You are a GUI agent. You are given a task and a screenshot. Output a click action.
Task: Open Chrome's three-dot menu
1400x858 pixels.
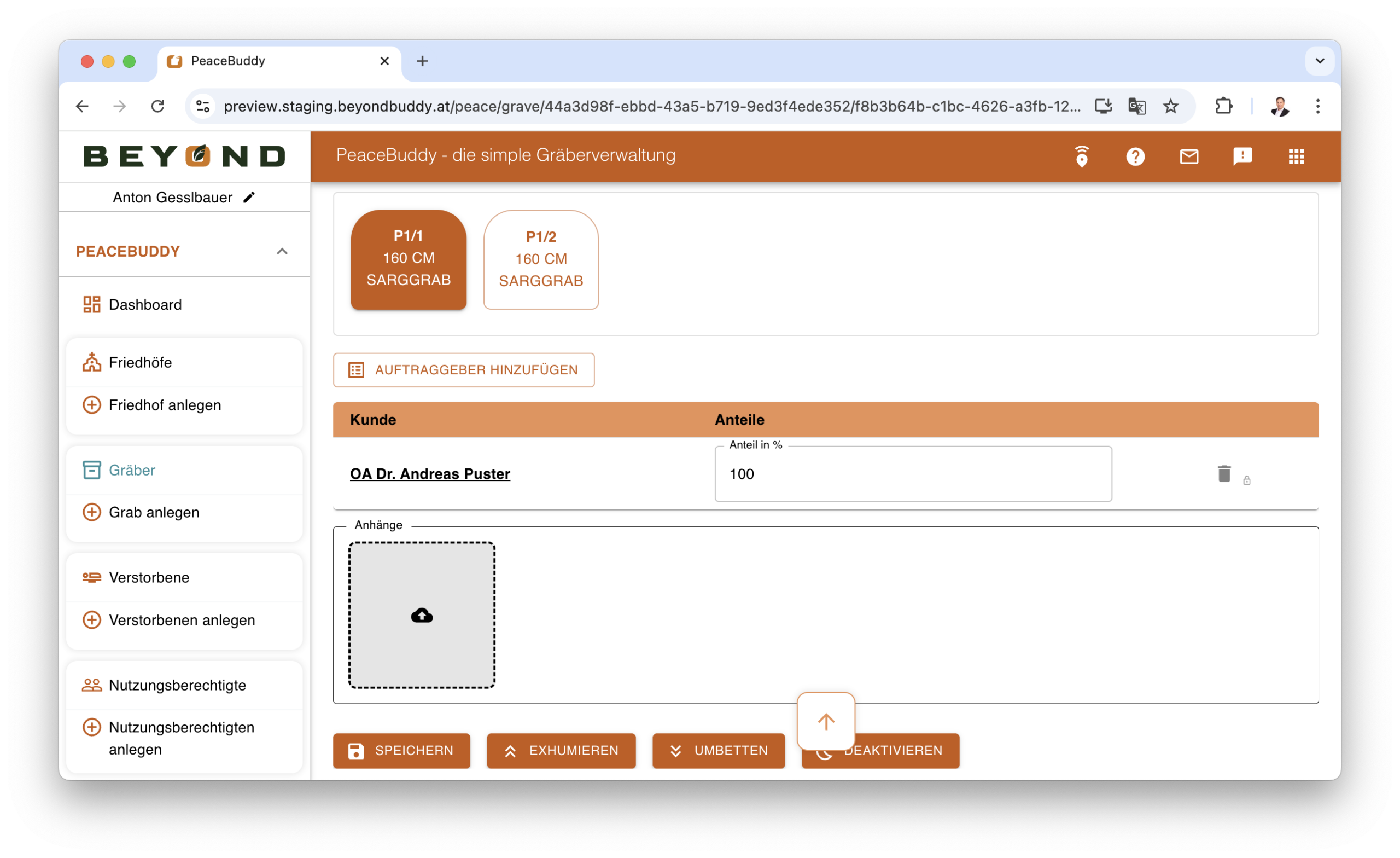[1317, 106]
